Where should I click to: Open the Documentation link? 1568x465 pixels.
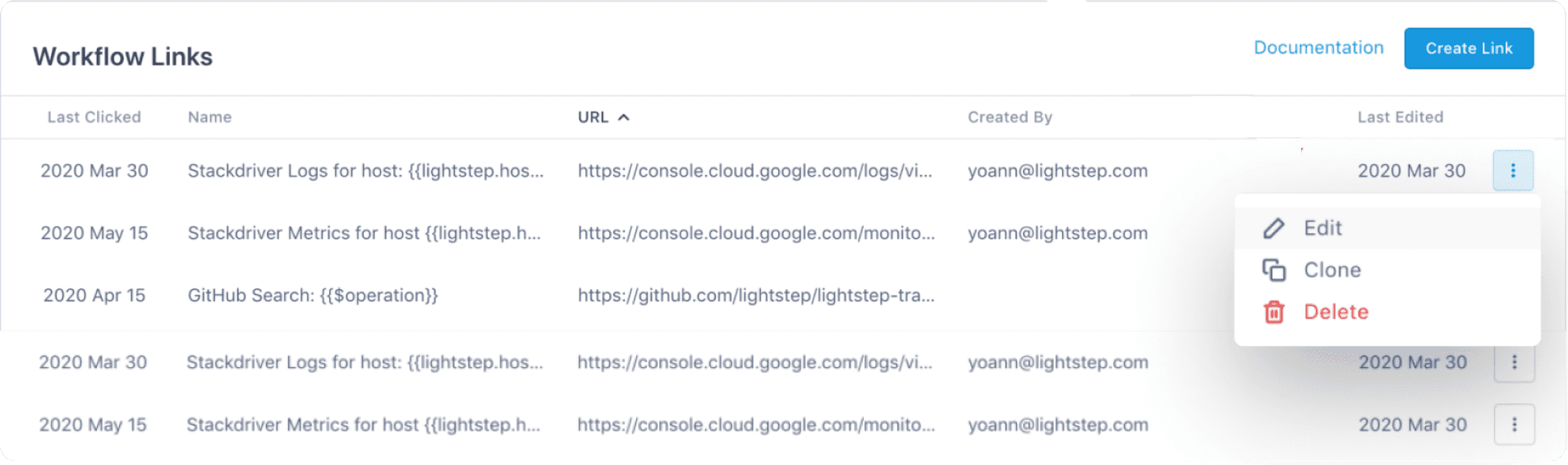[1318, 48]
